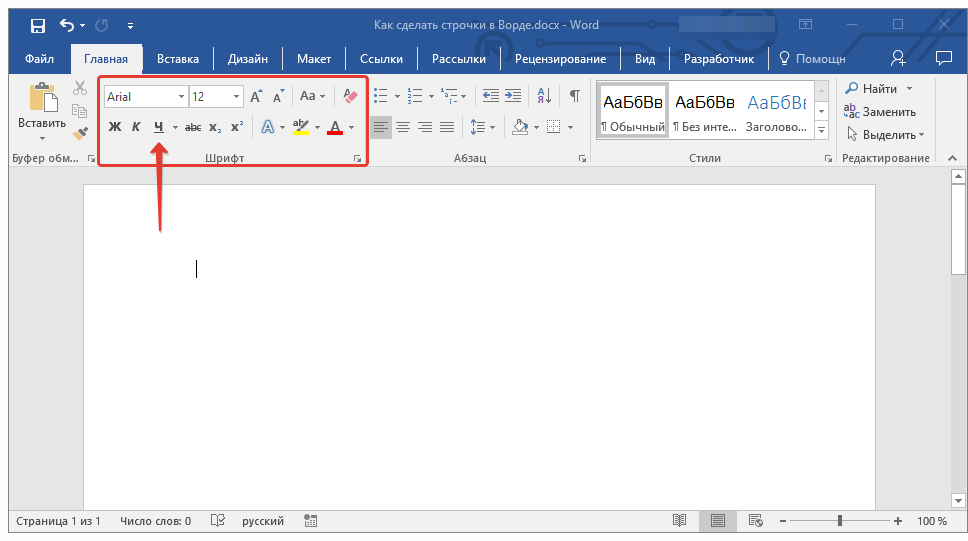Decrease font size with the smaller A
The image size is (968, 541).
tap(279, 96)
